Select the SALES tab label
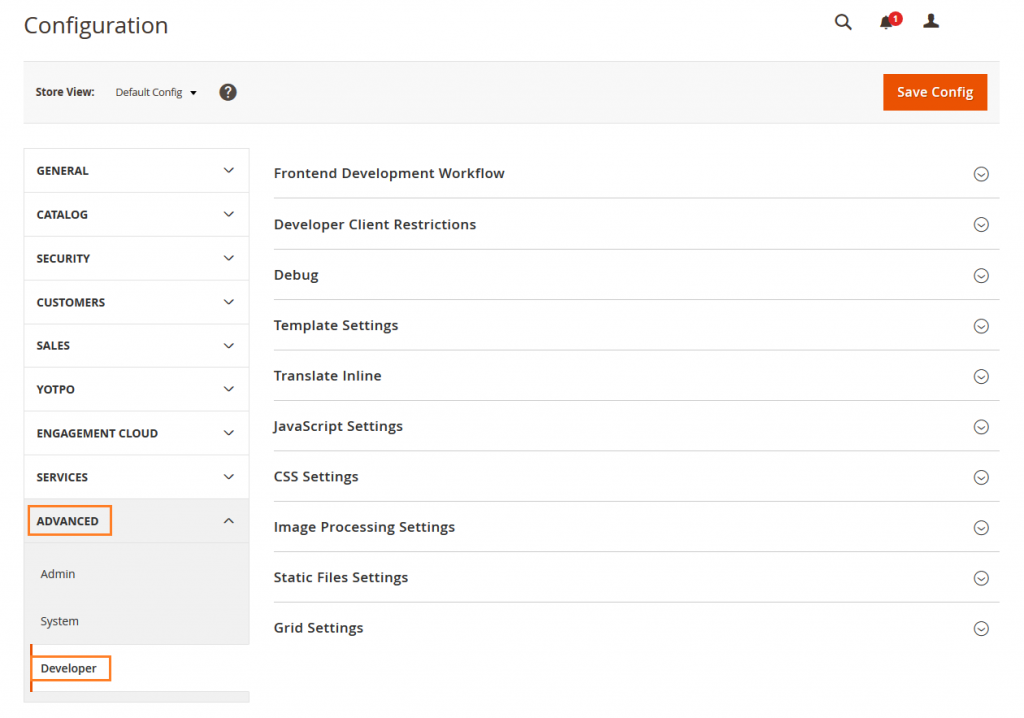 (x=53, y=346)
